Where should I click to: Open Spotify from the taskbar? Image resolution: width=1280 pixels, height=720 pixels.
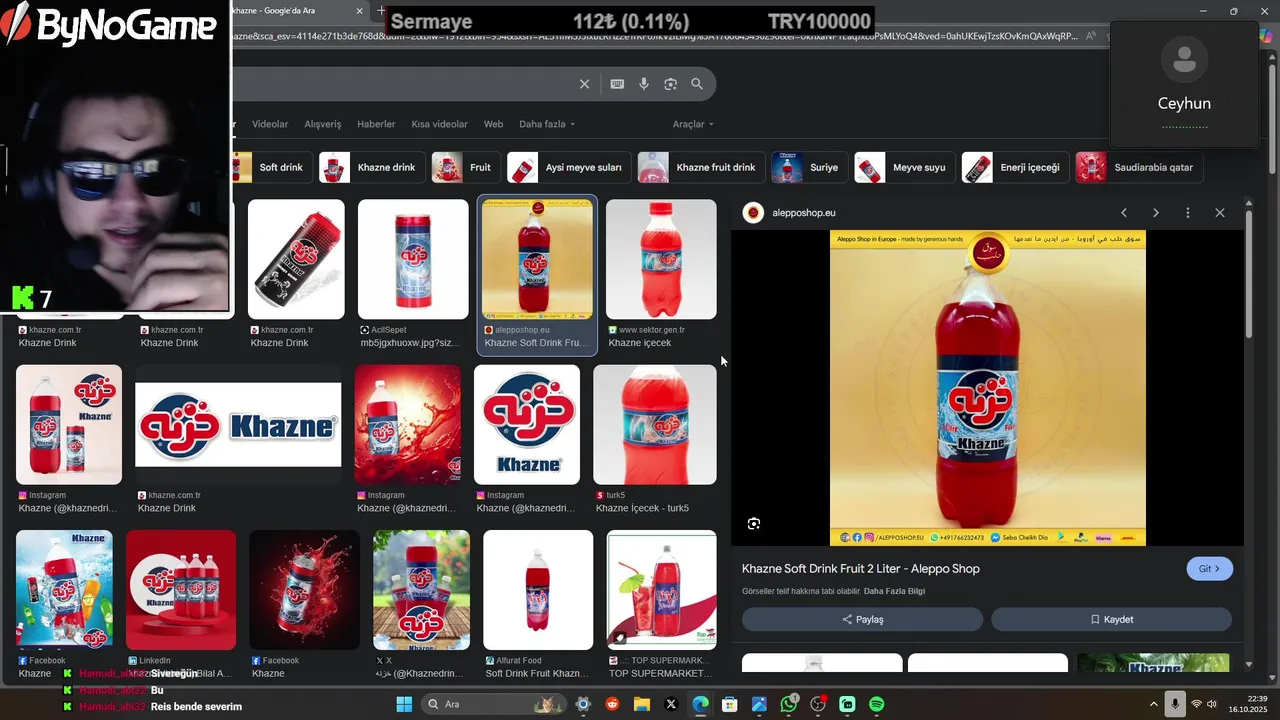point(877,704)
